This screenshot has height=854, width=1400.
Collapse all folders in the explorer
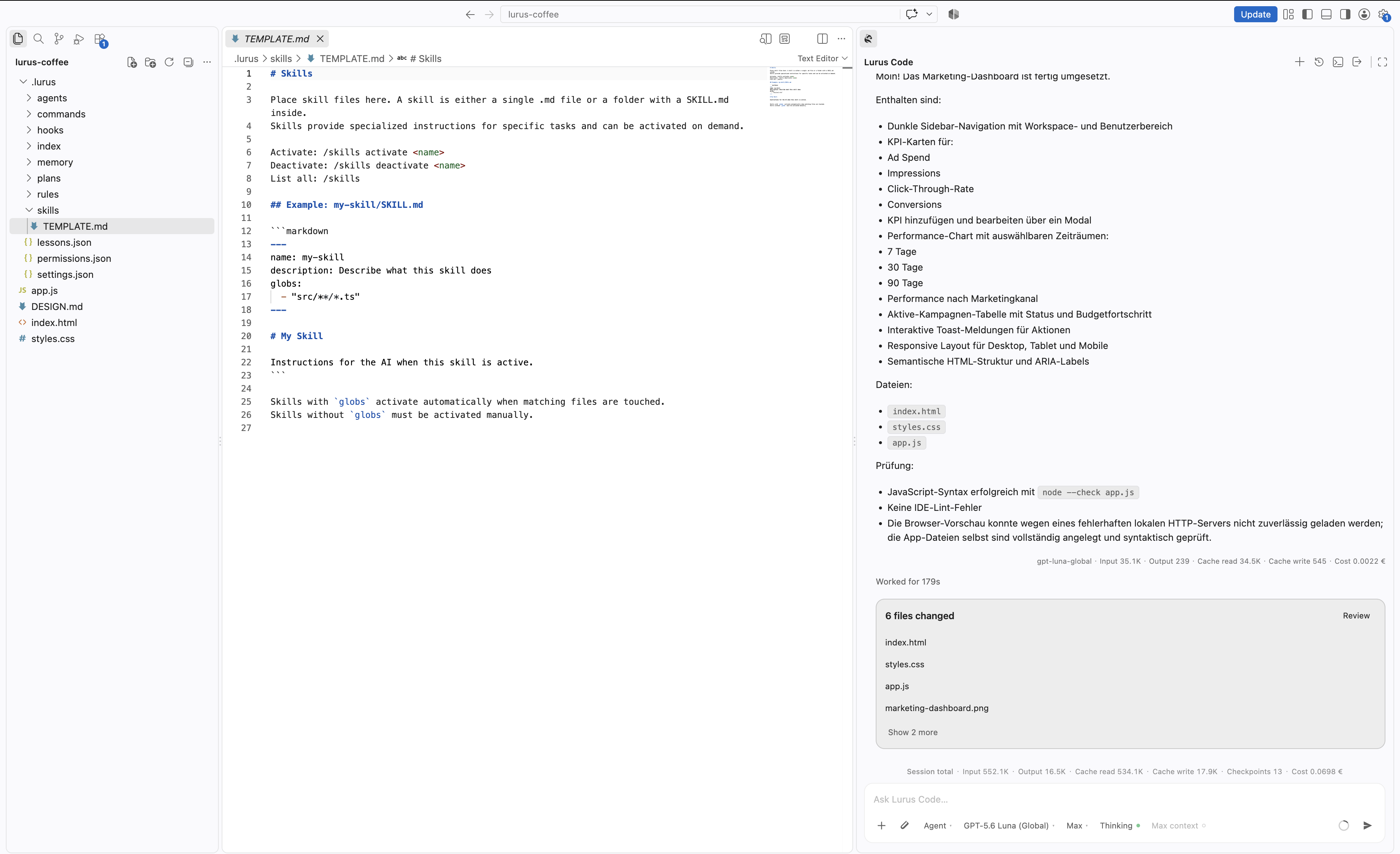click(x=188, y=62)
